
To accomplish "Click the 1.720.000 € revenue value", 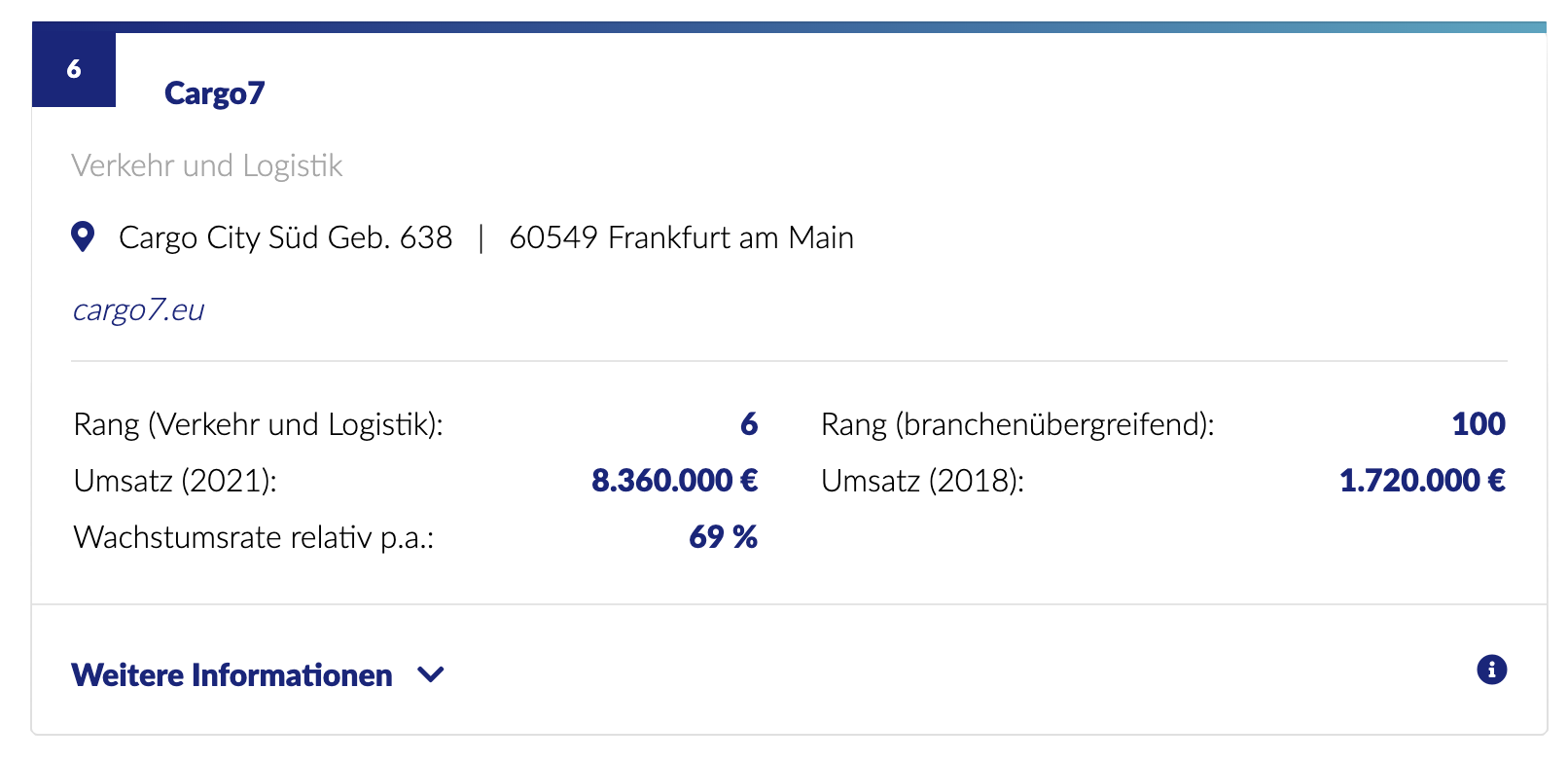I will point(1422,481).
